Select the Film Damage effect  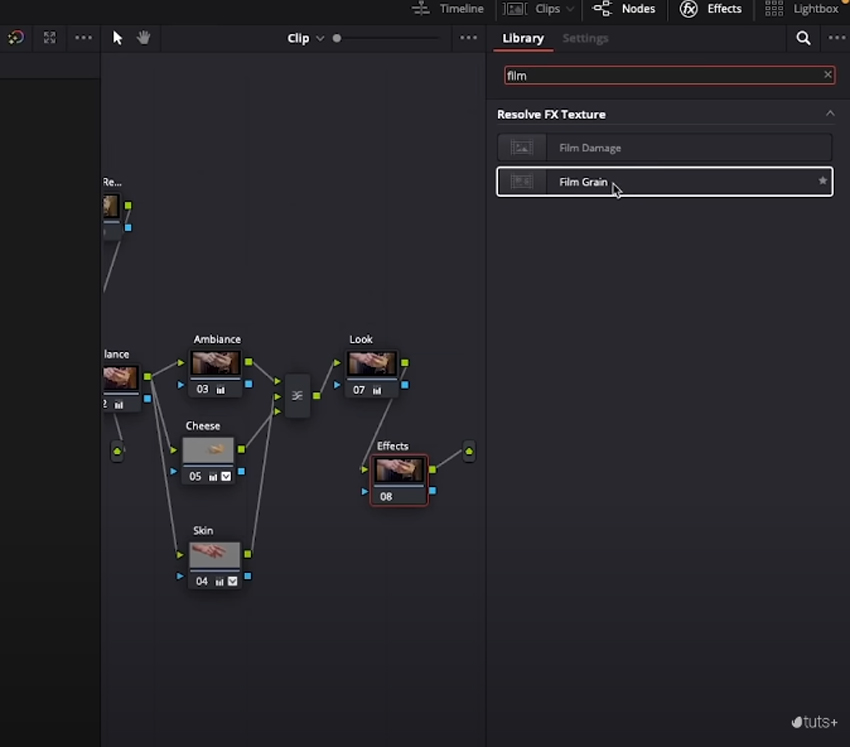[665, 147]
